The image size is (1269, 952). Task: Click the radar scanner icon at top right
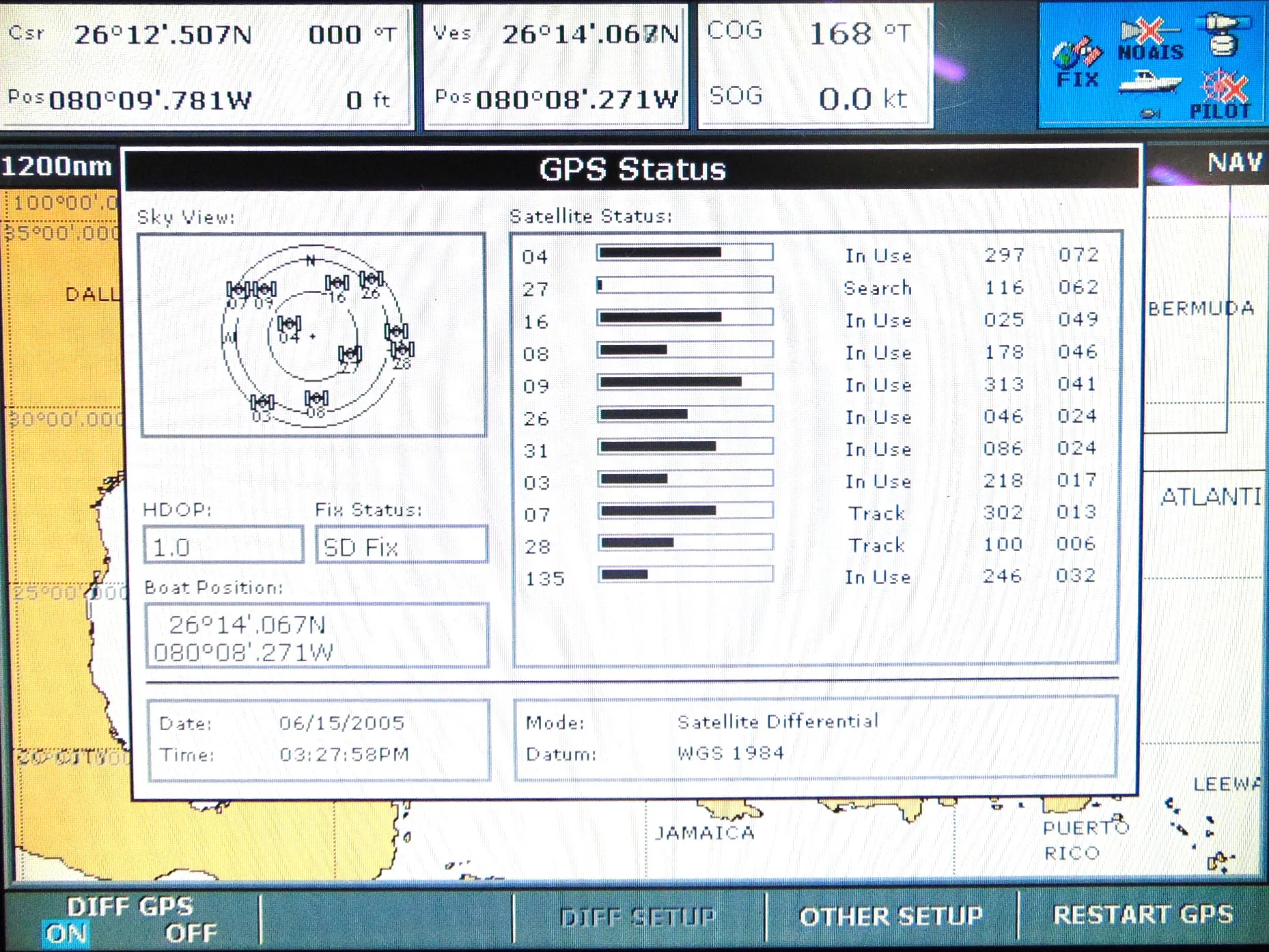click(1223, 36)
